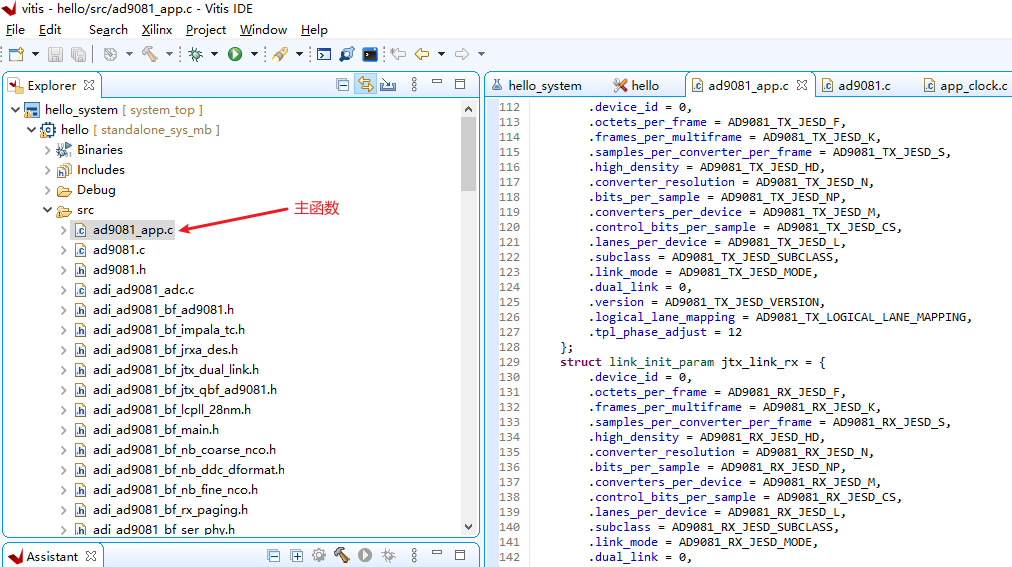
Task: Click the Explorer scrollbar up arrow
Action: 469,109
